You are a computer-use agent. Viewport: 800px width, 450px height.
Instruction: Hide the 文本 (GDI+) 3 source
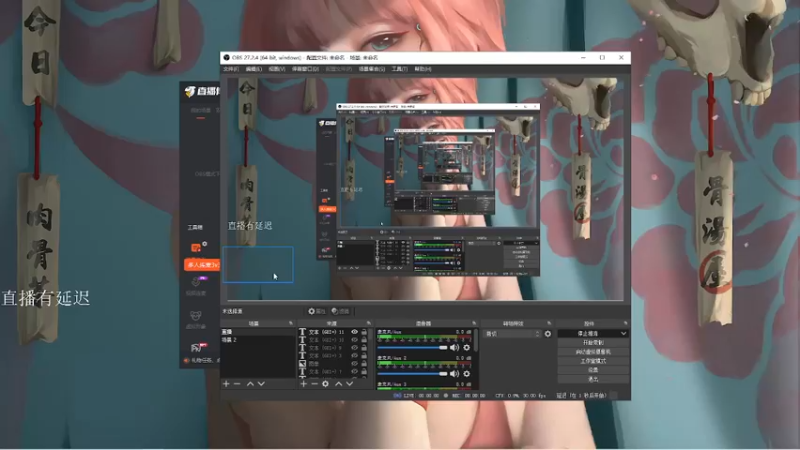tap(354, 356)
